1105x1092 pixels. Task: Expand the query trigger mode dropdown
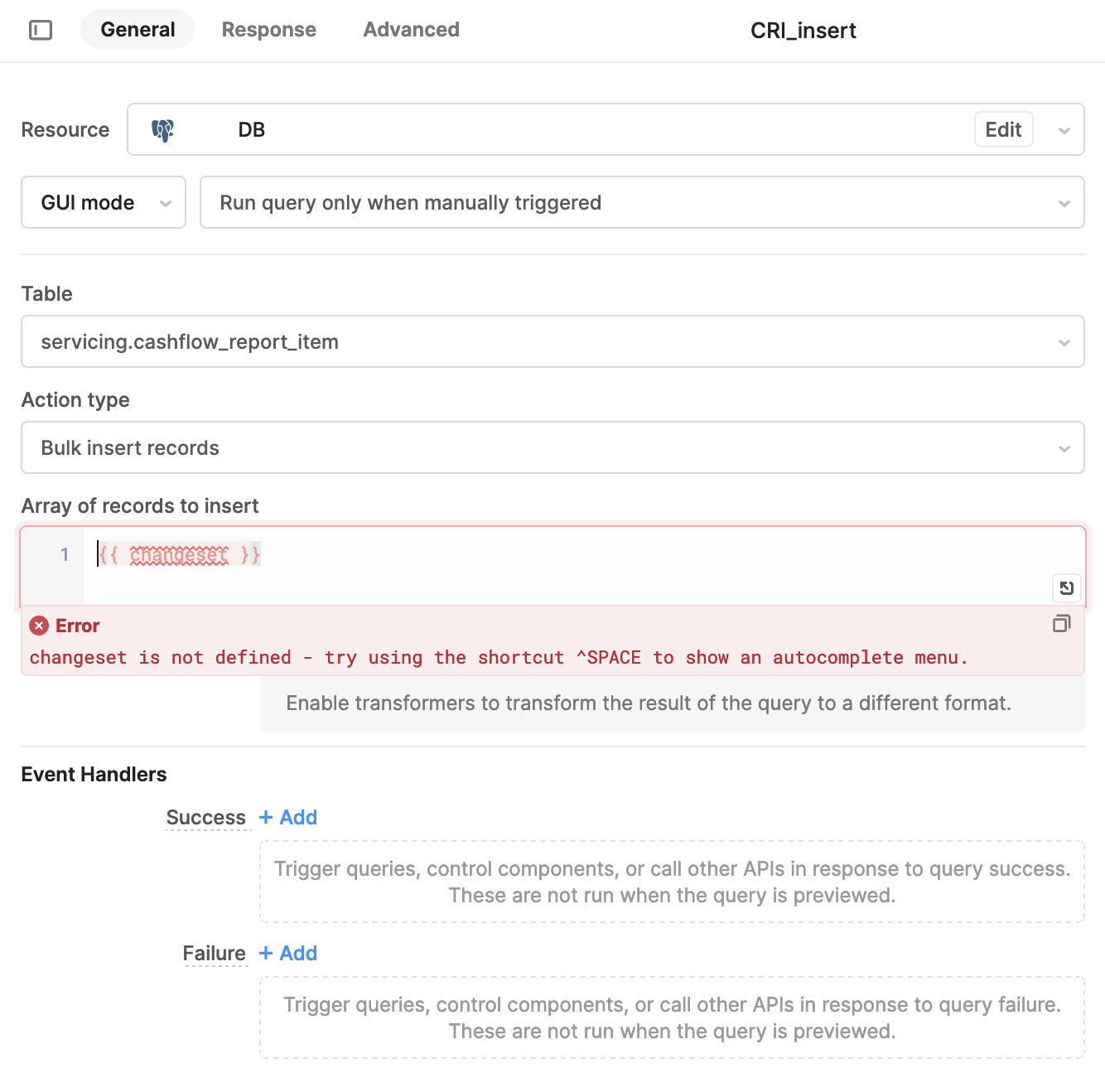(642, 202)
